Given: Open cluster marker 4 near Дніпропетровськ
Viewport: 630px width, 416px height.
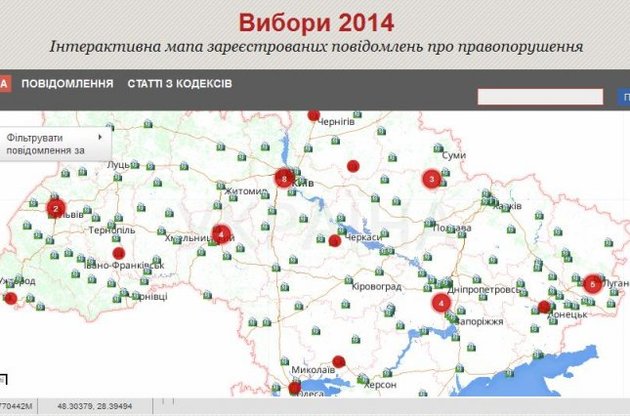Looking at the screenshot, I should (x=442, y=303).
